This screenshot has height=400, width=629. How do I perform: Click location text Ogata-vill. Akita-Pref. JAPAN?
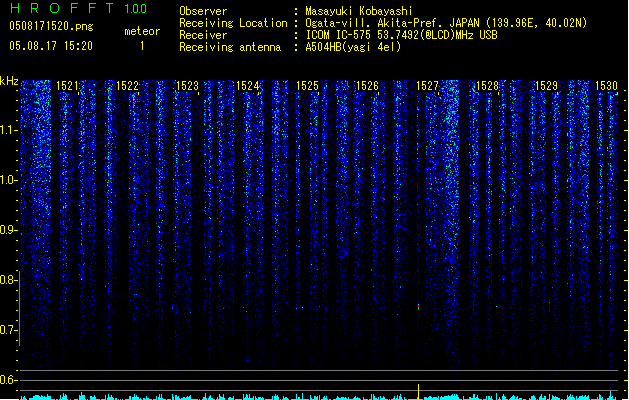pos(394,23)
